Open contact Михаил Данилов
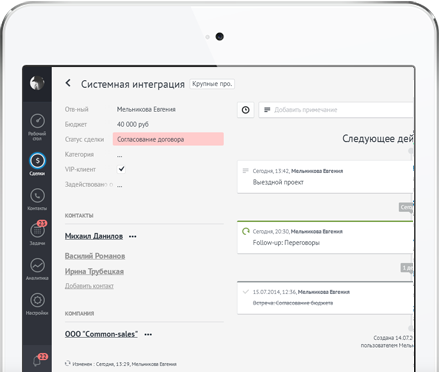The width and height of the screenshot is (439, 372). (x=94, y=236)
